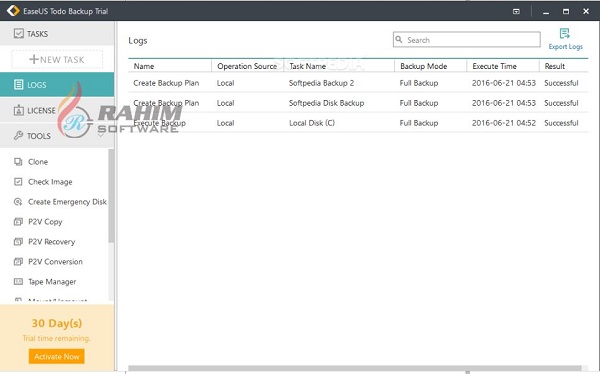Open P2V Conversion tool
Image resolution: width=600 pixels, height=374 pixels.
(x=55, y=262)
